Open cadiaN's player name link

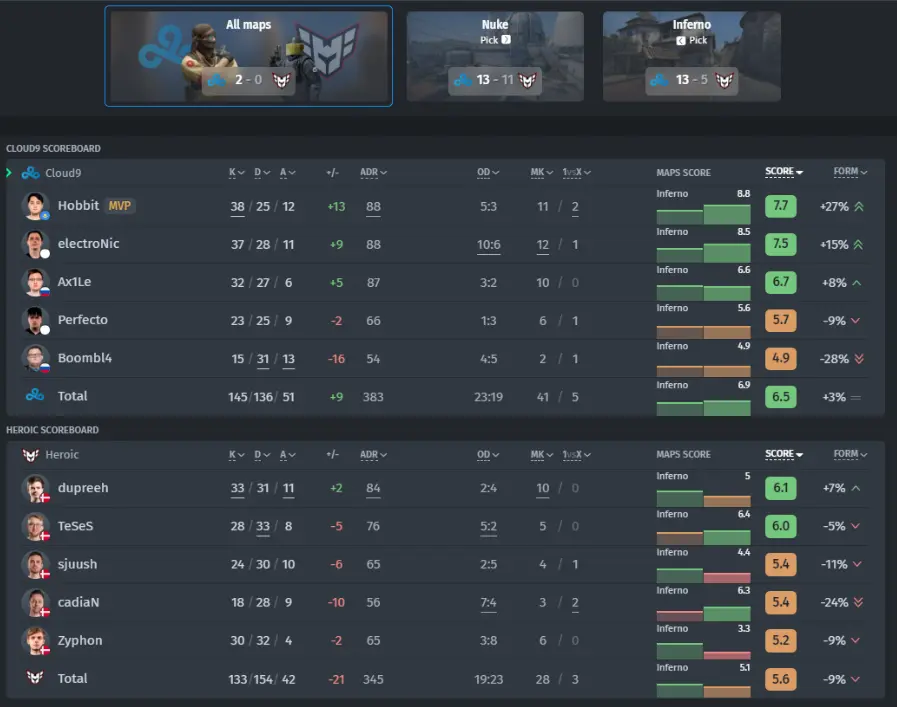coord(78,602)
